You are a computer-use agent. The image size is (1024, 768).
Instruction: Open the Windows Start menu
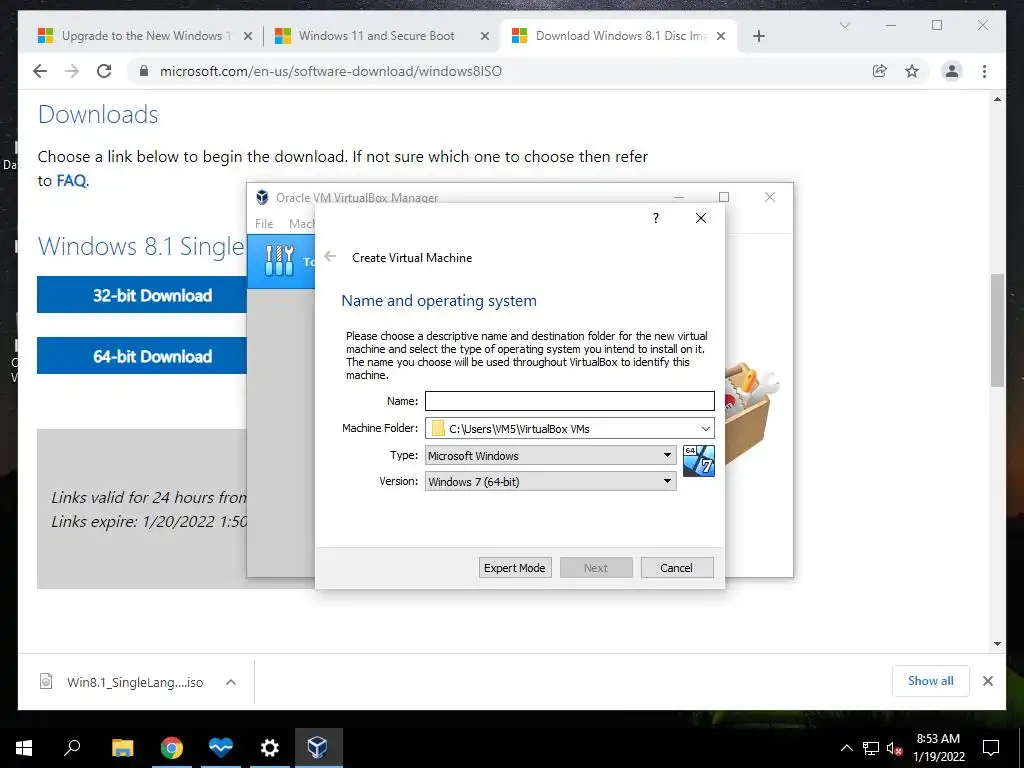[x=24, y=748]
